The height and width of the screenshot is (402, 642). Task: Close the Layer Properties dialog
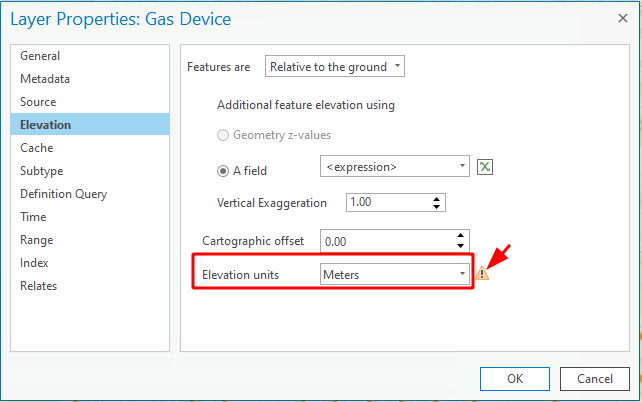pyautogui.click(x=623, y=18)
